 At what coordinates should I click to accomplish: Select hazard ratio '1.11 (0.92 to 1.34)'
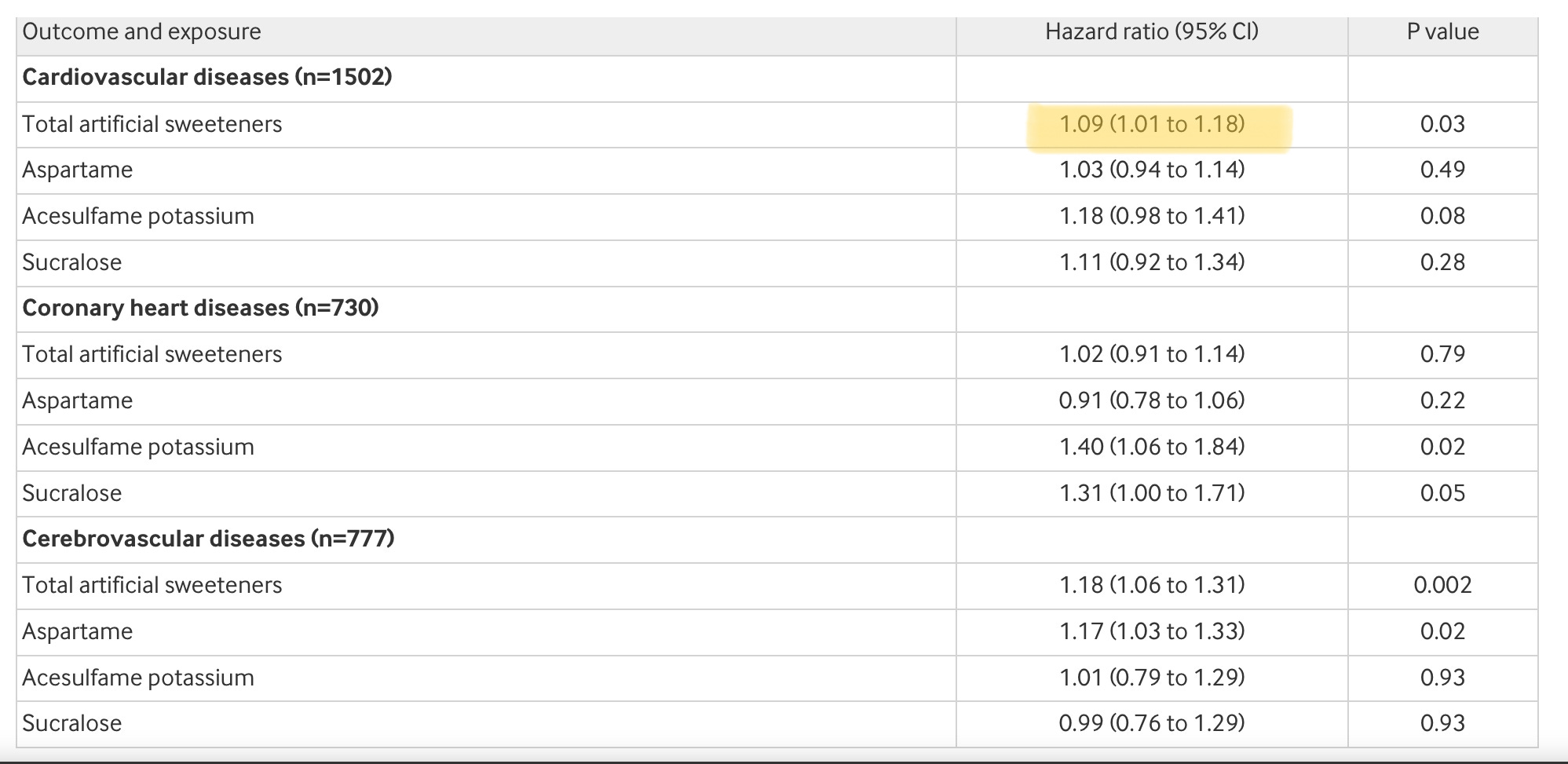point(1152,262)
